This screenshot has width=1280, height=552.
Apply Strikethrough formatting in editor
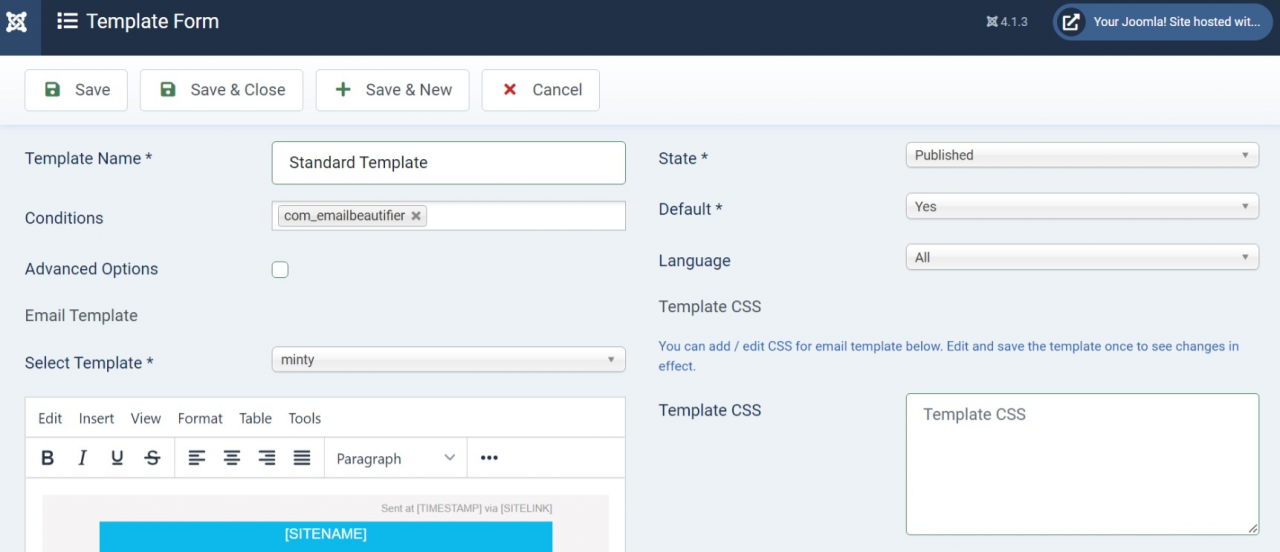[x=152, y=458]
